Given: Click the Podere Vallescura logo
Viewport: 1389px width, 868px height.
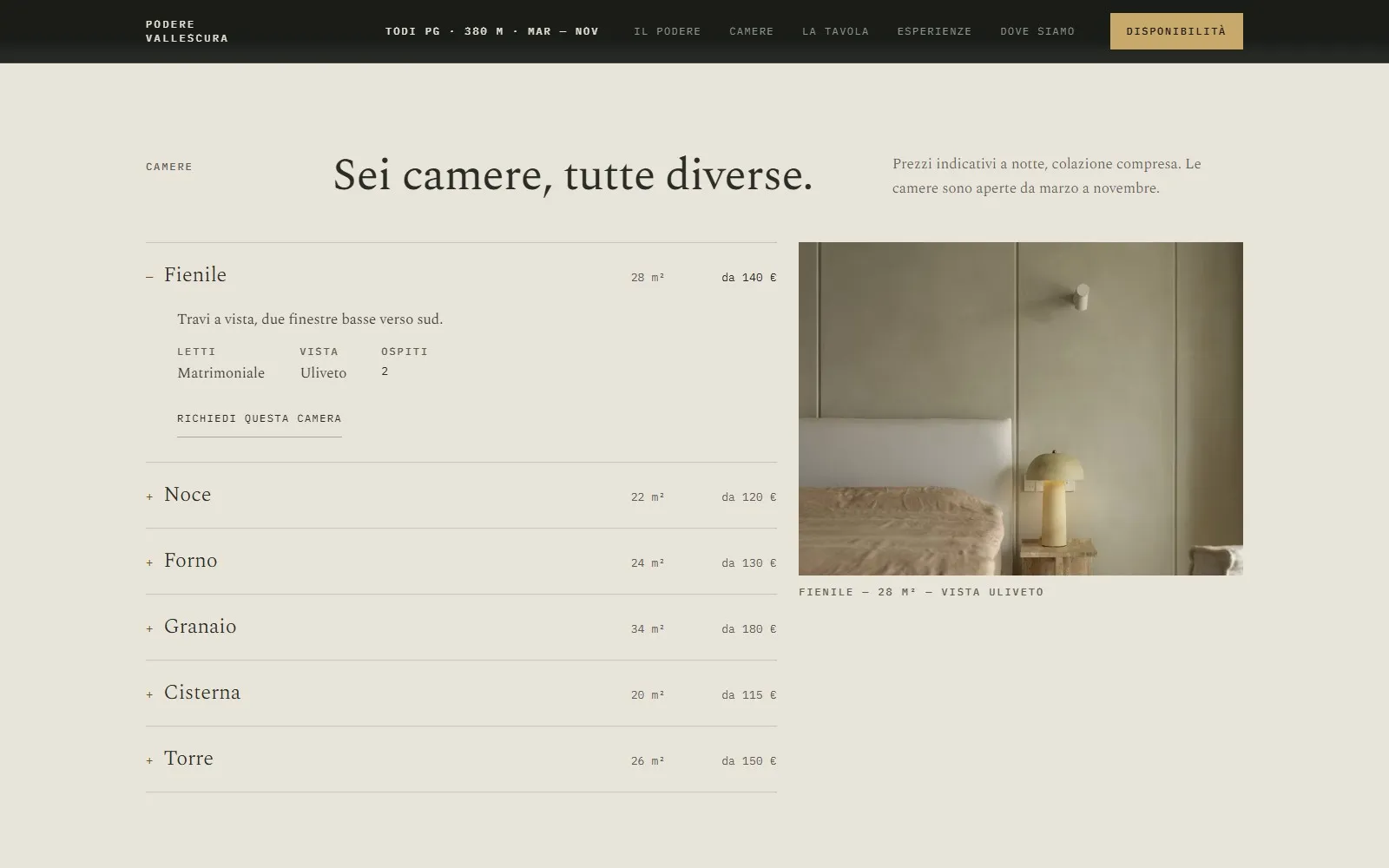Looking at the screenshot, I should pos(187,31).
